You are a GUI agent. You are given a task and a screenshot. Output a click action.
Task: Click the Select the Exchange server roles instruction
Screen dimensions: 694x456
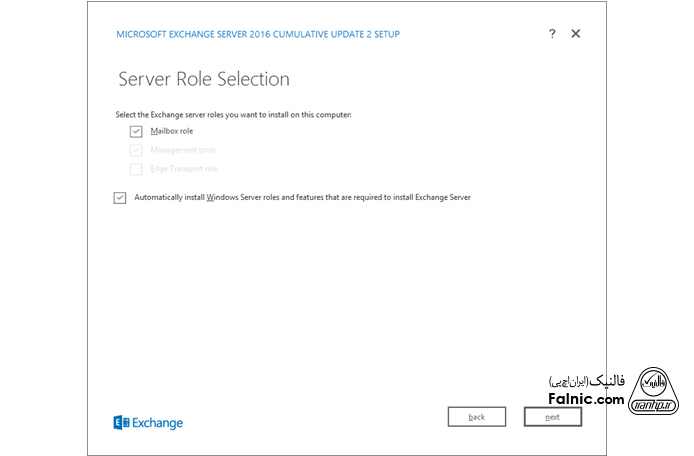[x=234, y=115]
